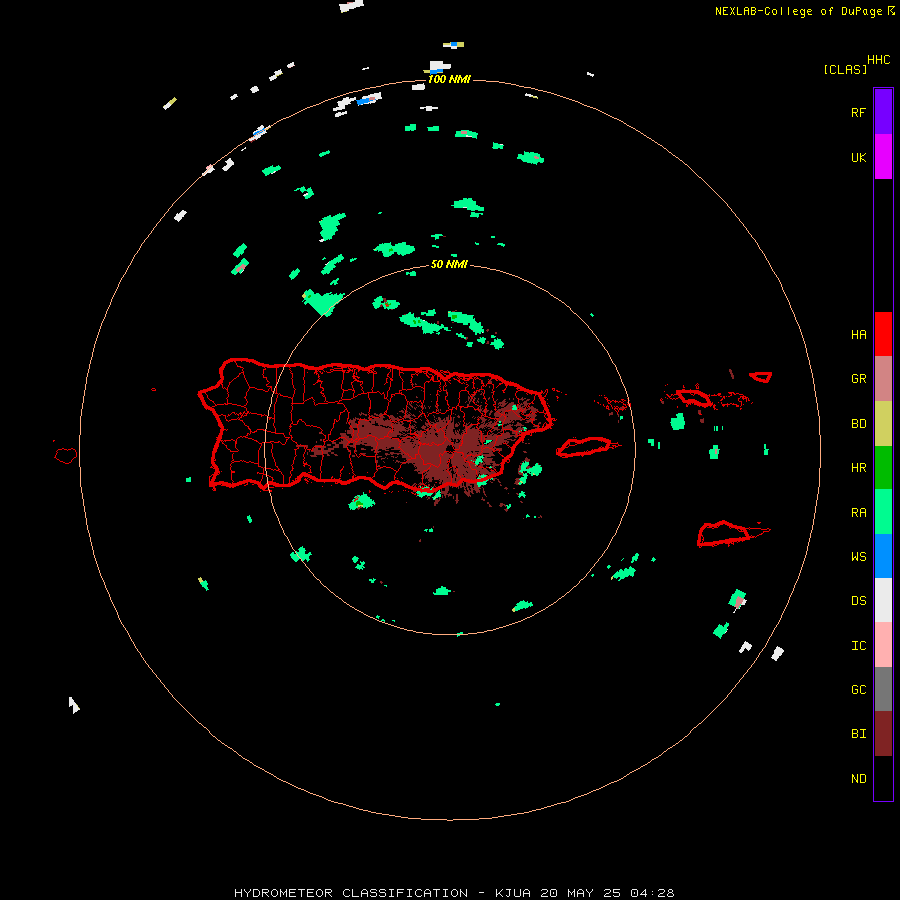
Task: Click the 100 NMI range ring label
Action: tap(449, 79)
